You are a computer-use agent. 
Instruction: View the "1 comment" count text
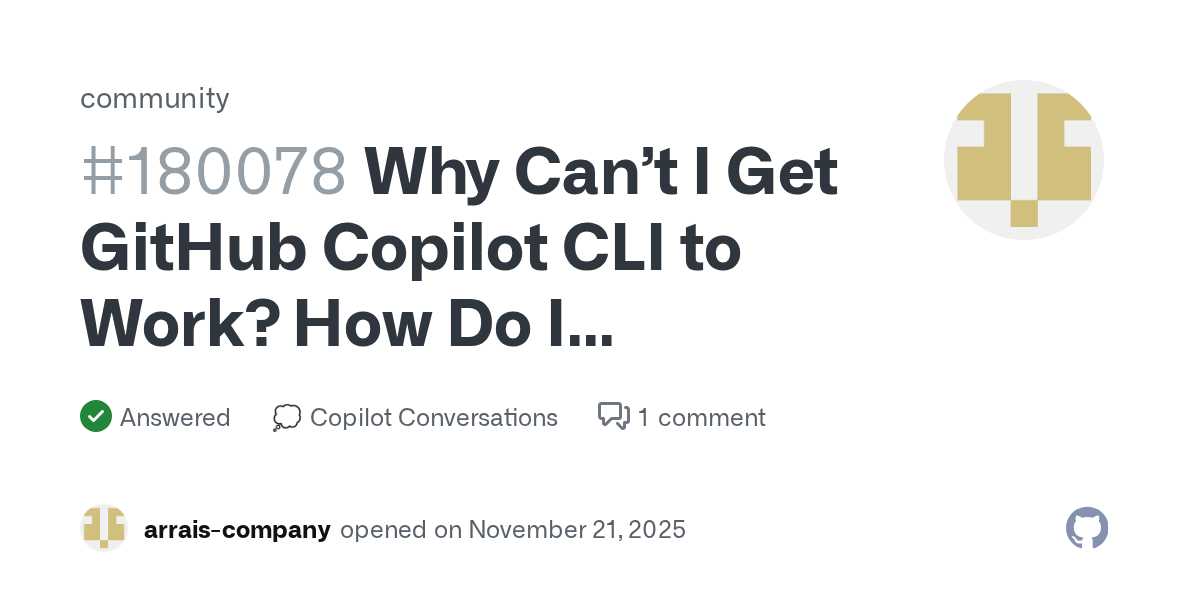[701, 417]
